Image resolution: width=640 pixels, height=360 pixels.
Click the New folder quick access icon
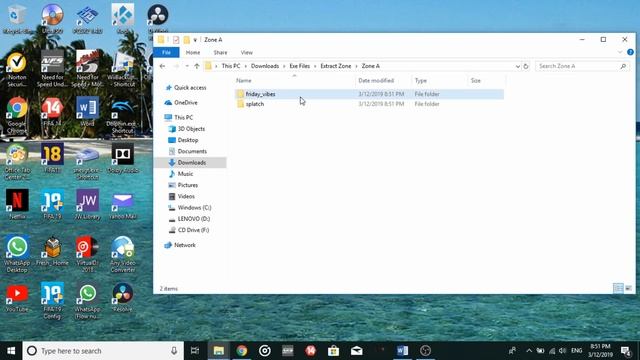point(187,40)
